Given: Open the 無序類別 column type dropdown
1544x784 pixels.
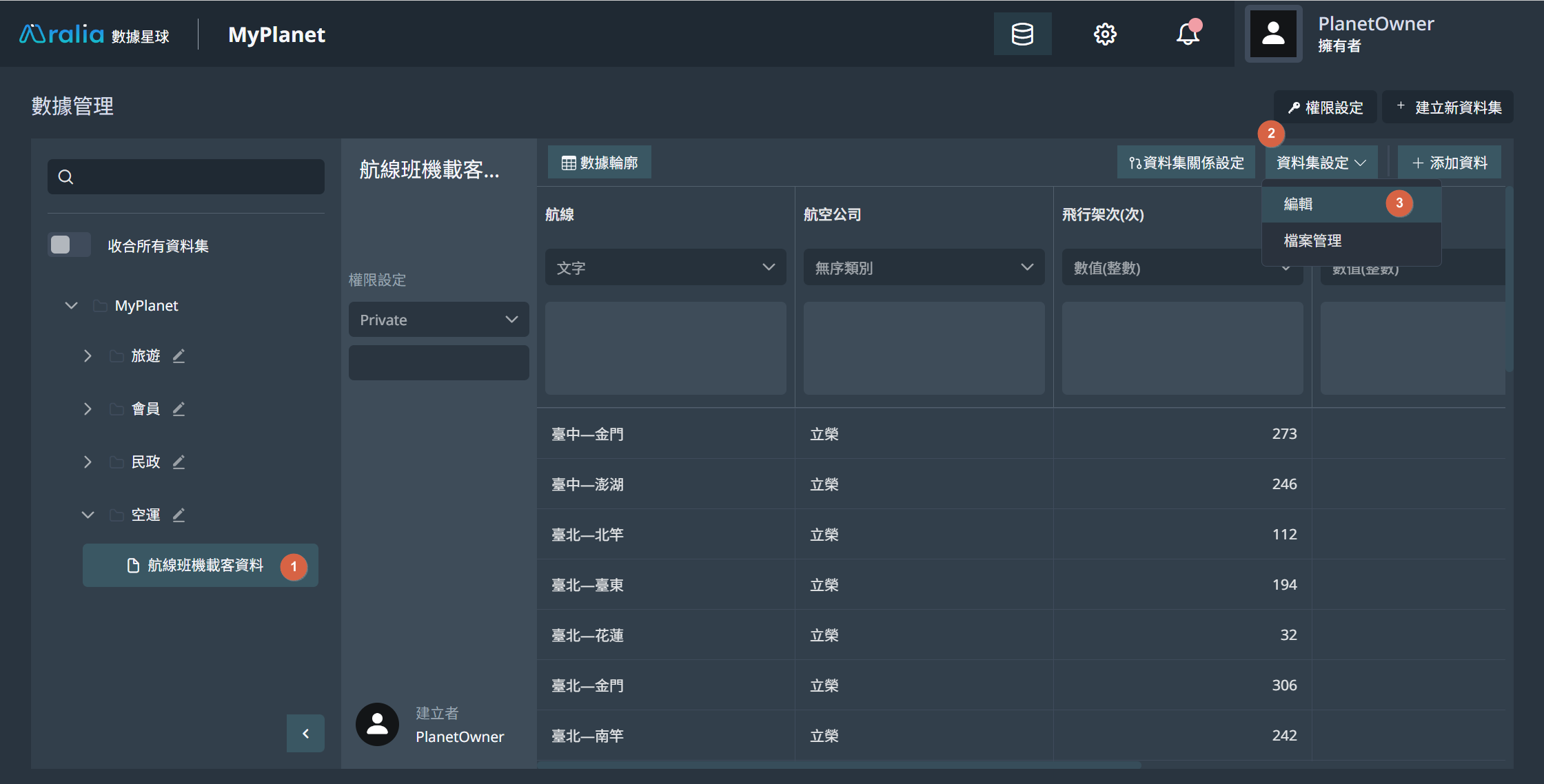Looking at the screenshot, I should [924, 267].
